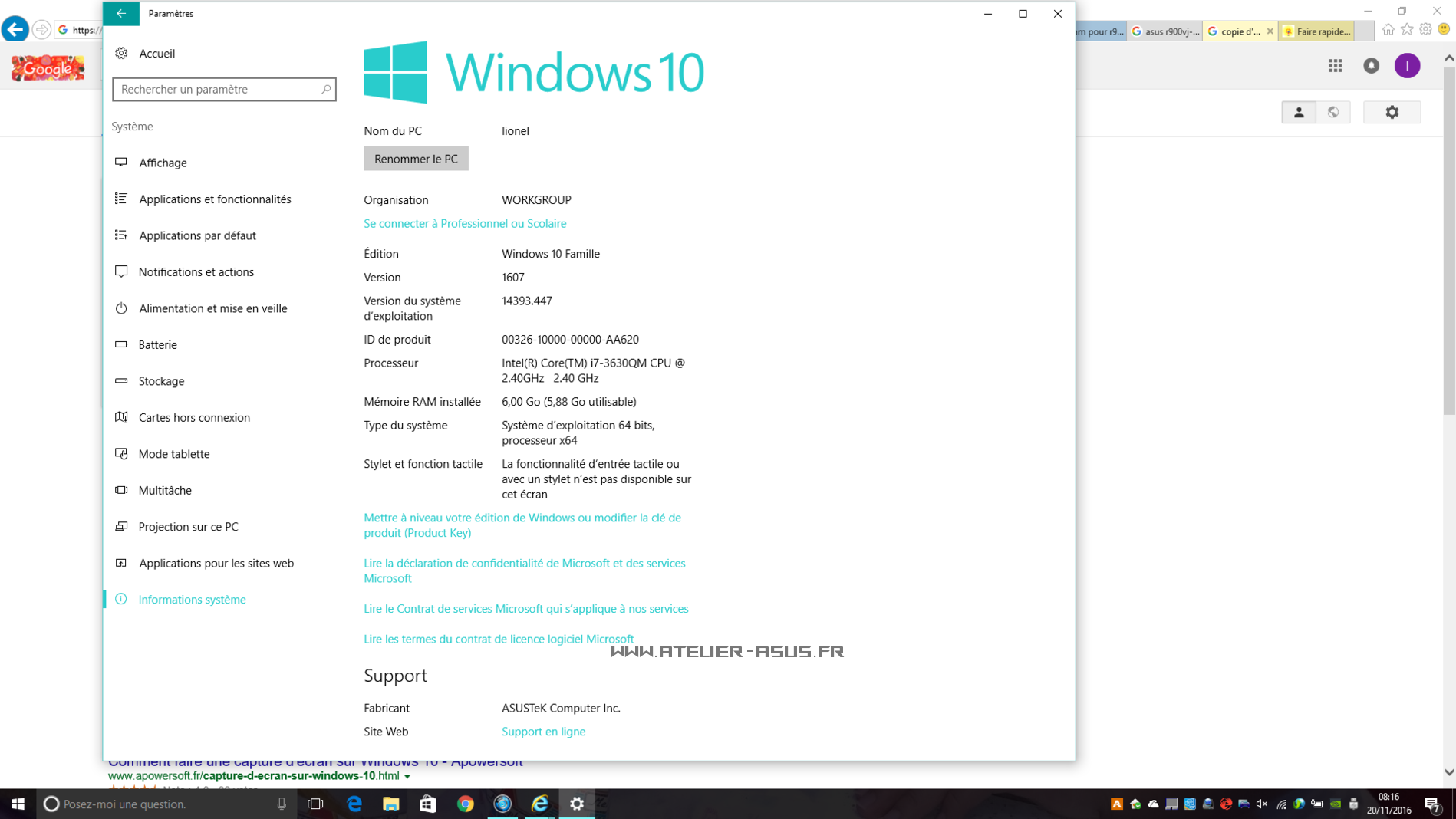Image resolution: width=1456 pixels, height=819 pixels.
Task: Open Google apps grid icon
Action: 1336,66
